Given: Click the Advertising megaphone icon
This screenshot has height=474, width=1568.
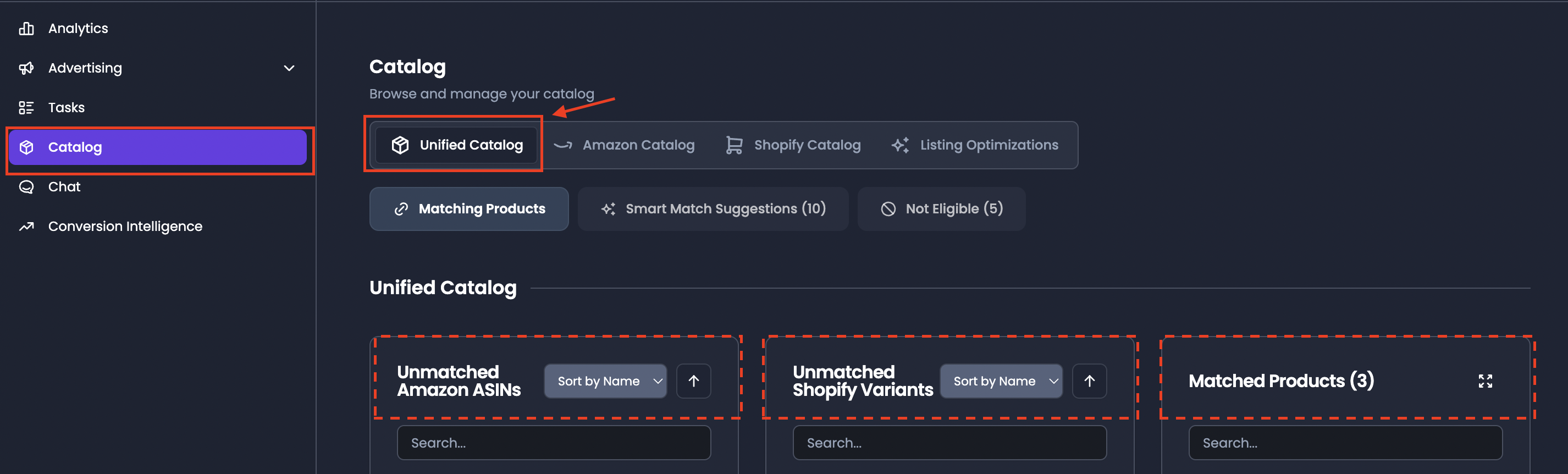Looking at the screenshot, I should tap(26, 68).
